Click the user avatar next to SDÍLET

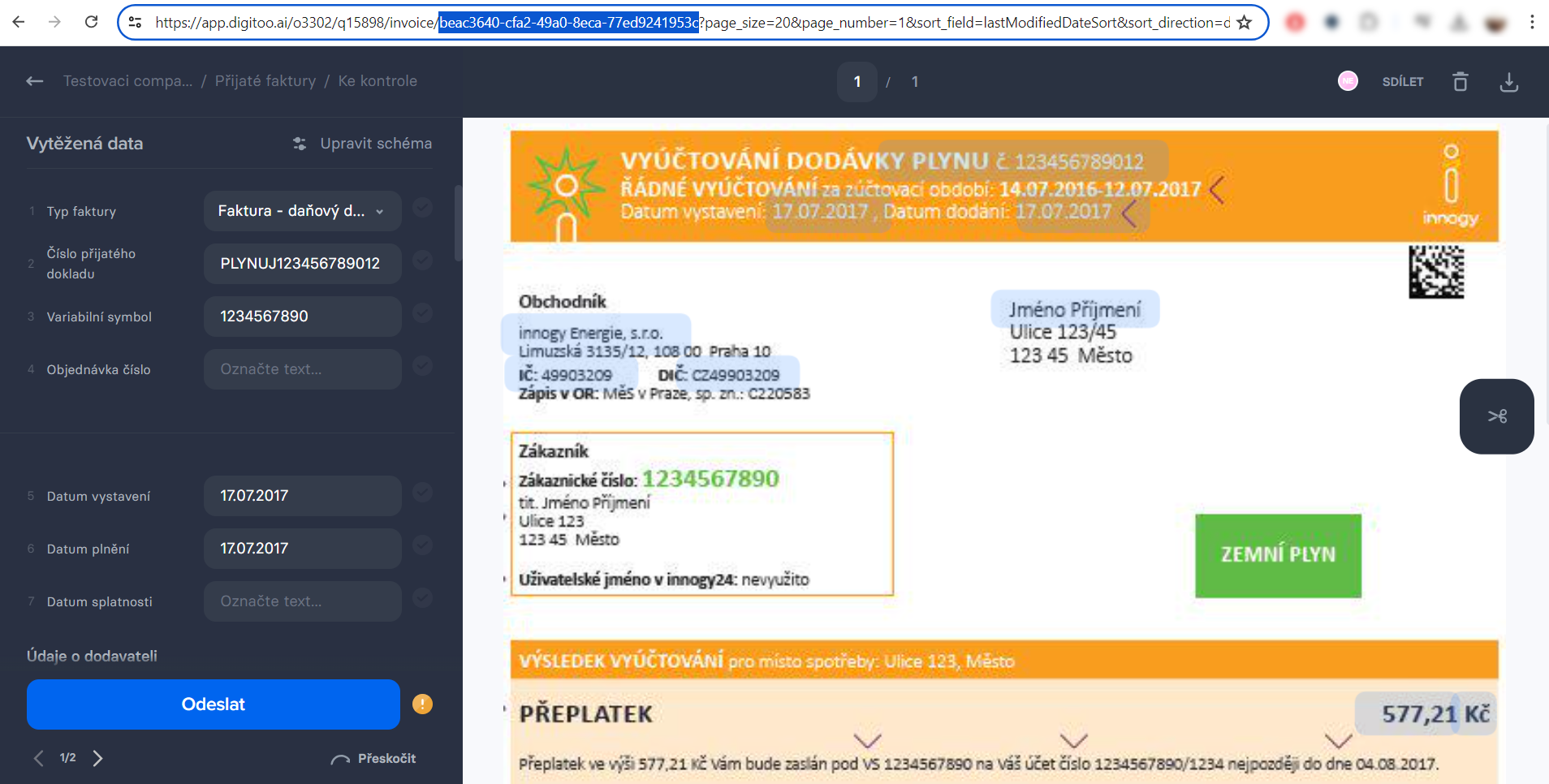(1348, 81)
